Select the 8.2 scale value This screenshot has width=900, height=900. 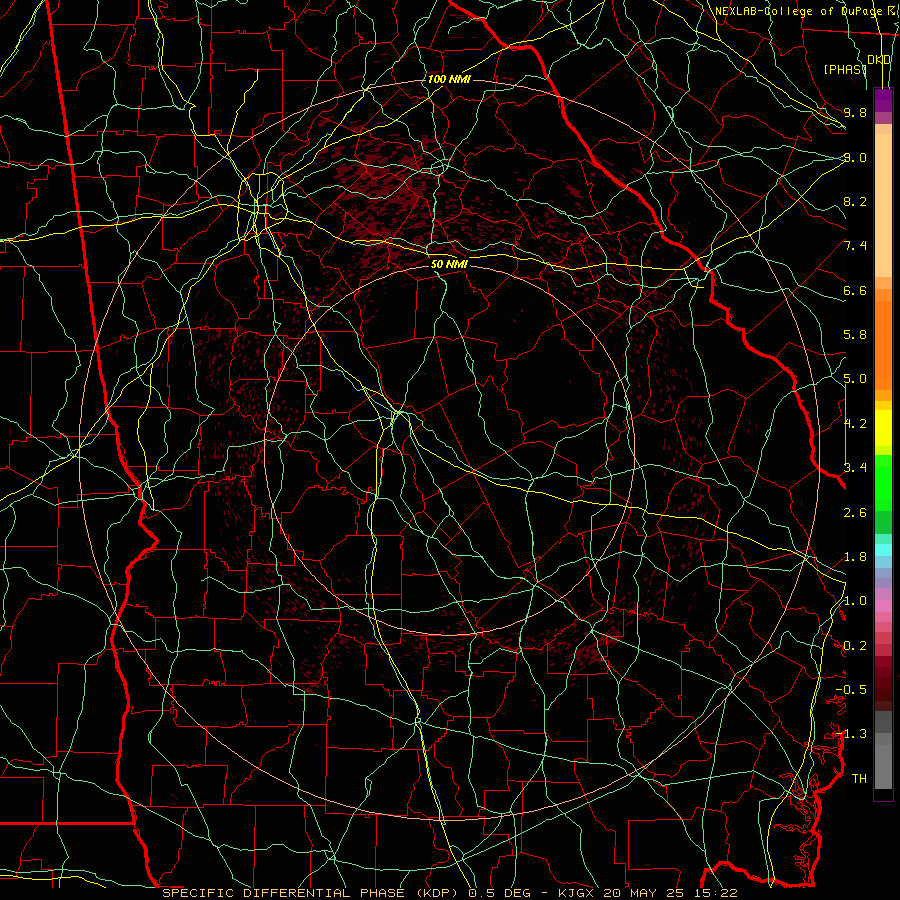click(855, 201)
